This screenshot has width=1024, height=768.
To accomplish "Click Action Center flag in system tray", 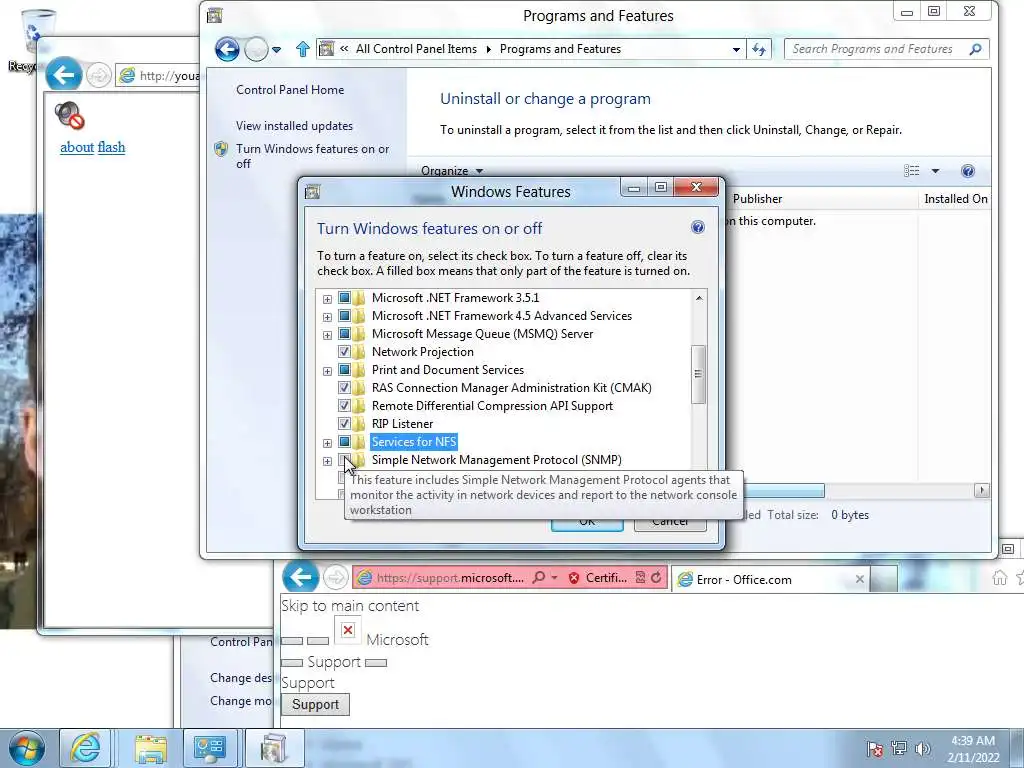I will pyautogui.click(x=875, y=748).
